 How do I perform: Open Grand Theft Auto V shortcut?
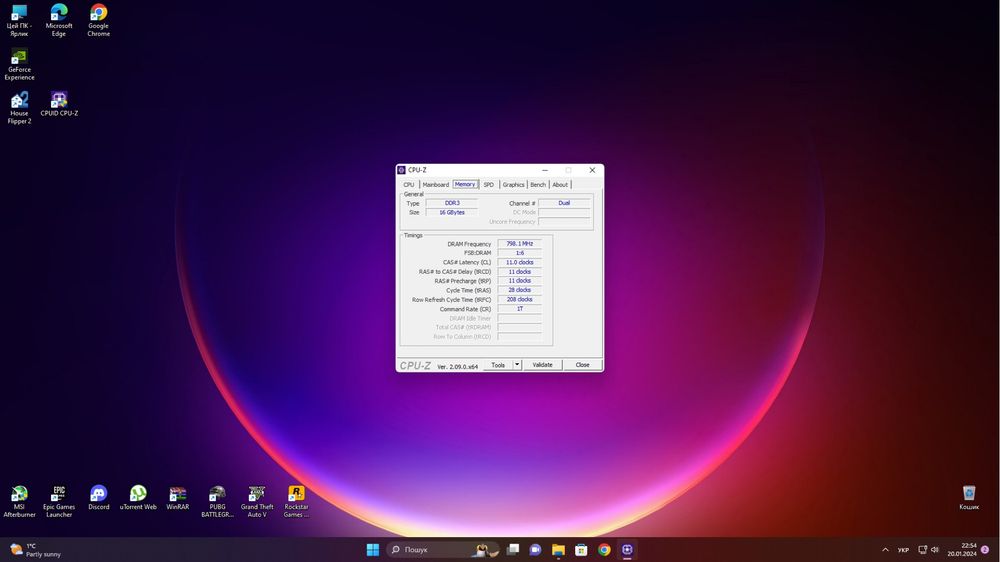point(257,494)
